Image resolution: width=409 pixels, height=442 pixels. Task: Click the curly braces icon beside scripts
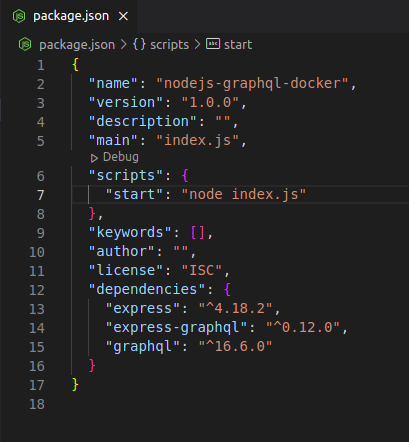coord(139,44)
